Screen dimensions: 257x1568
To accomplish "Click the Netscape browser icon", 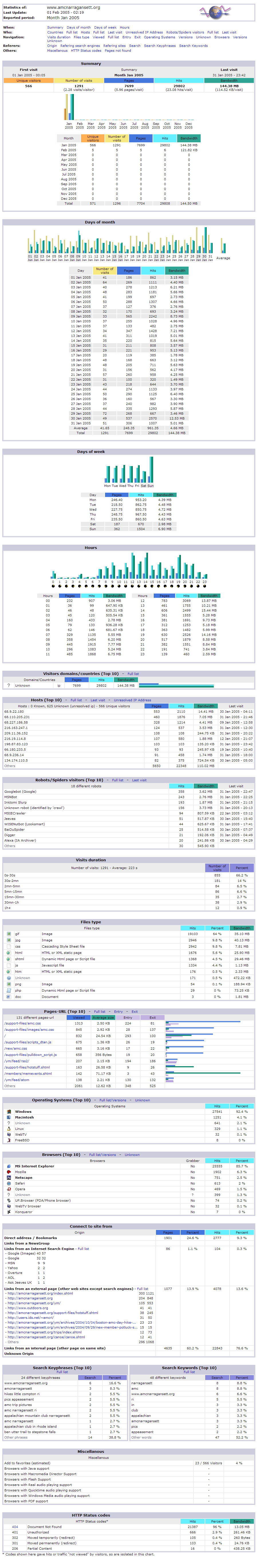I will pyautogui.click(x=9, y=1177).
